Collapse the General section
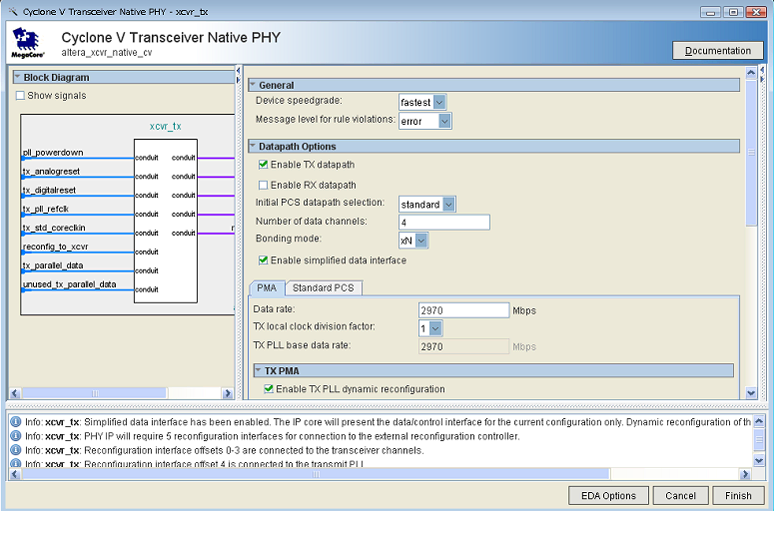Screen dimensions: 774x541 [x=253, y=85]
